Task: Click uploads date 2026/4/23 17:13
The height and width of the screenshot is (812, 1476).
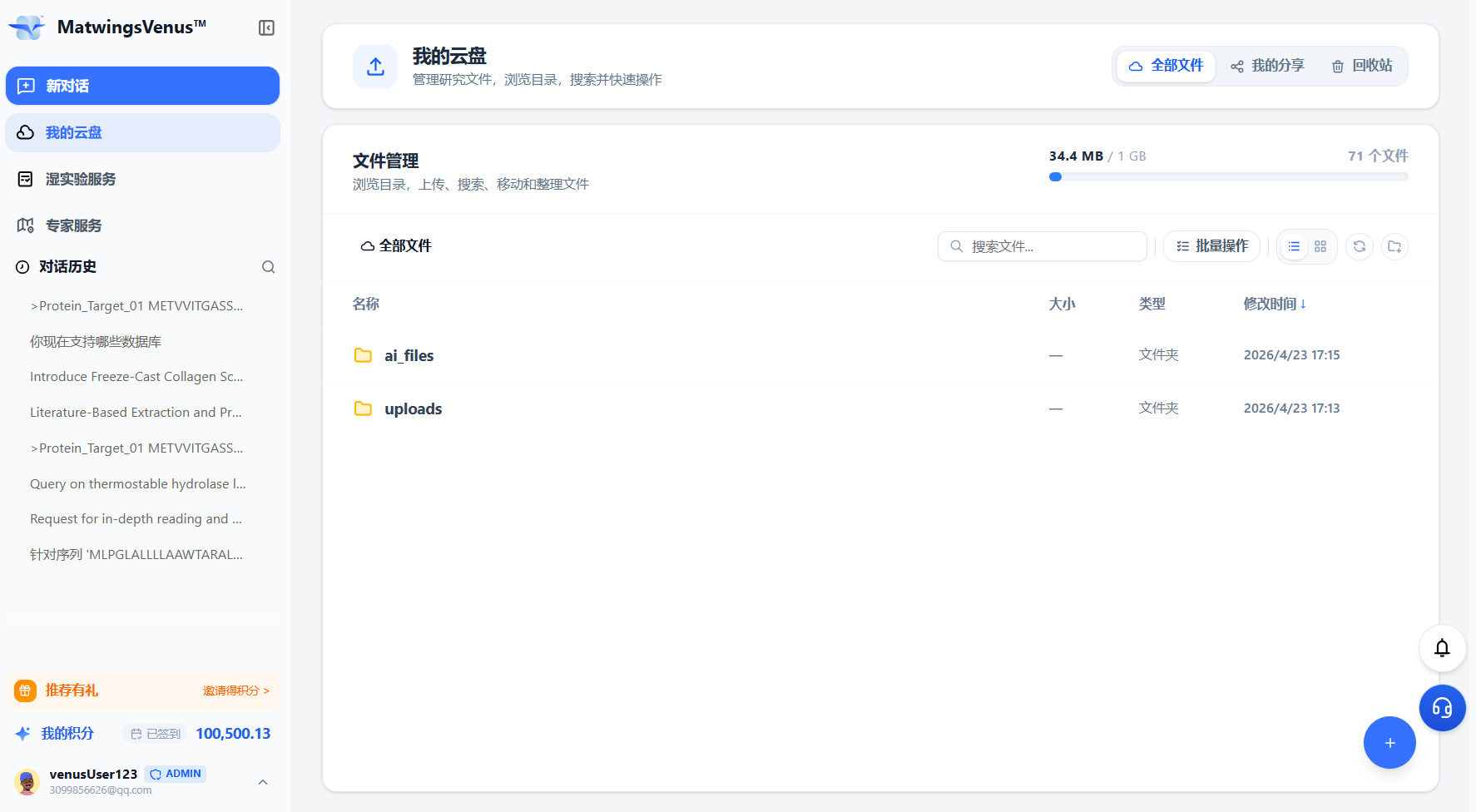Action: coord(1291,408)
